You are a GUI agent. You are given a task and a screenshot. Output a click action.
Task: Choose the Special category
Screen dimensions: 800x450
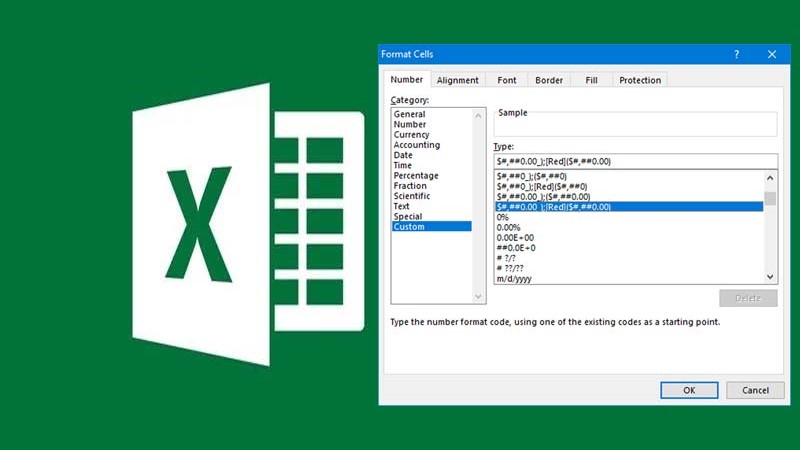click(432, 216)
